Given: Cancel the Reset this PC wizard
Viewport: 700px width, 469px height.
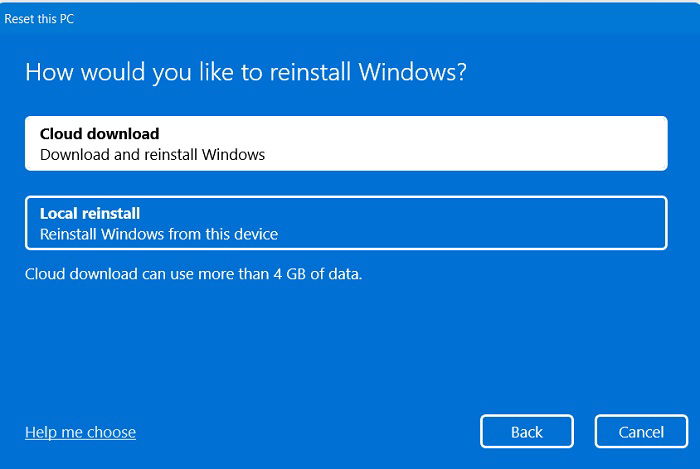Looking at the screenshot, I should [641, 432].
